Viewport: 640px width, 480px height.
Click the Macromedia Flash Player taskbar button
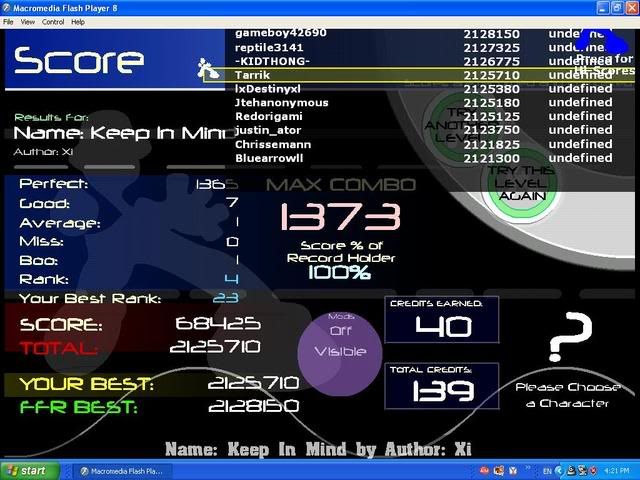pos(121,470)
